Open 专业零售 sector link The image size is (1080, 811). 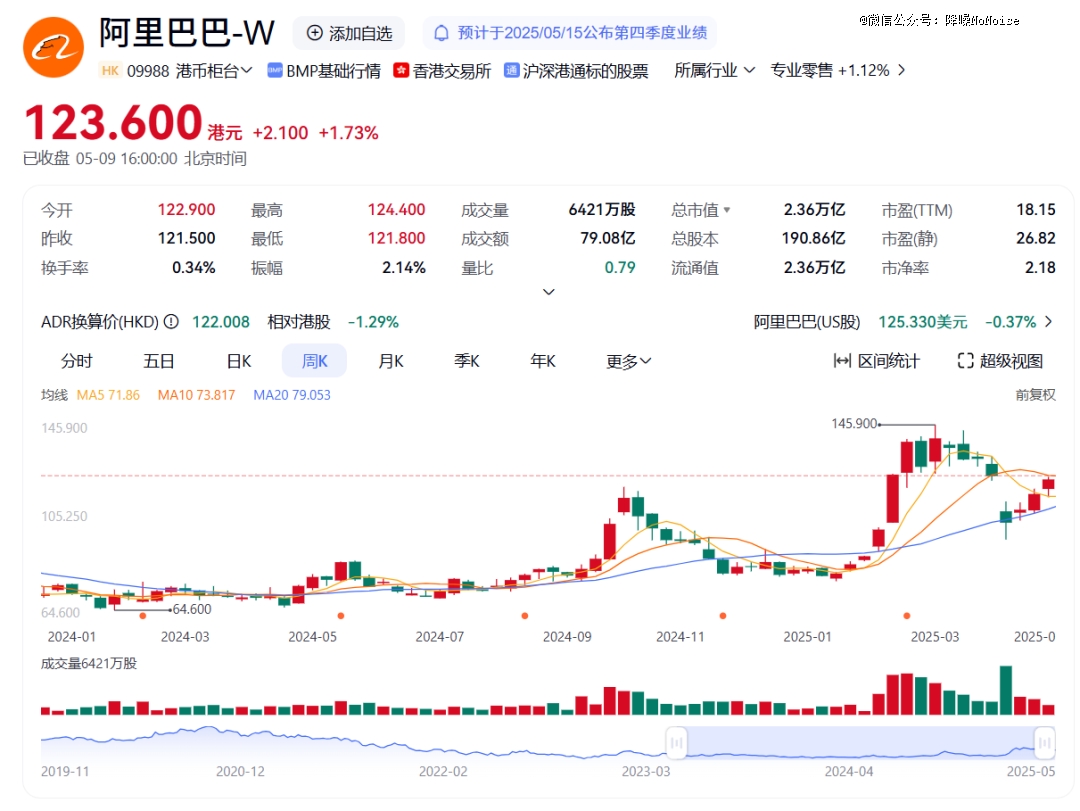click(837, 70)
